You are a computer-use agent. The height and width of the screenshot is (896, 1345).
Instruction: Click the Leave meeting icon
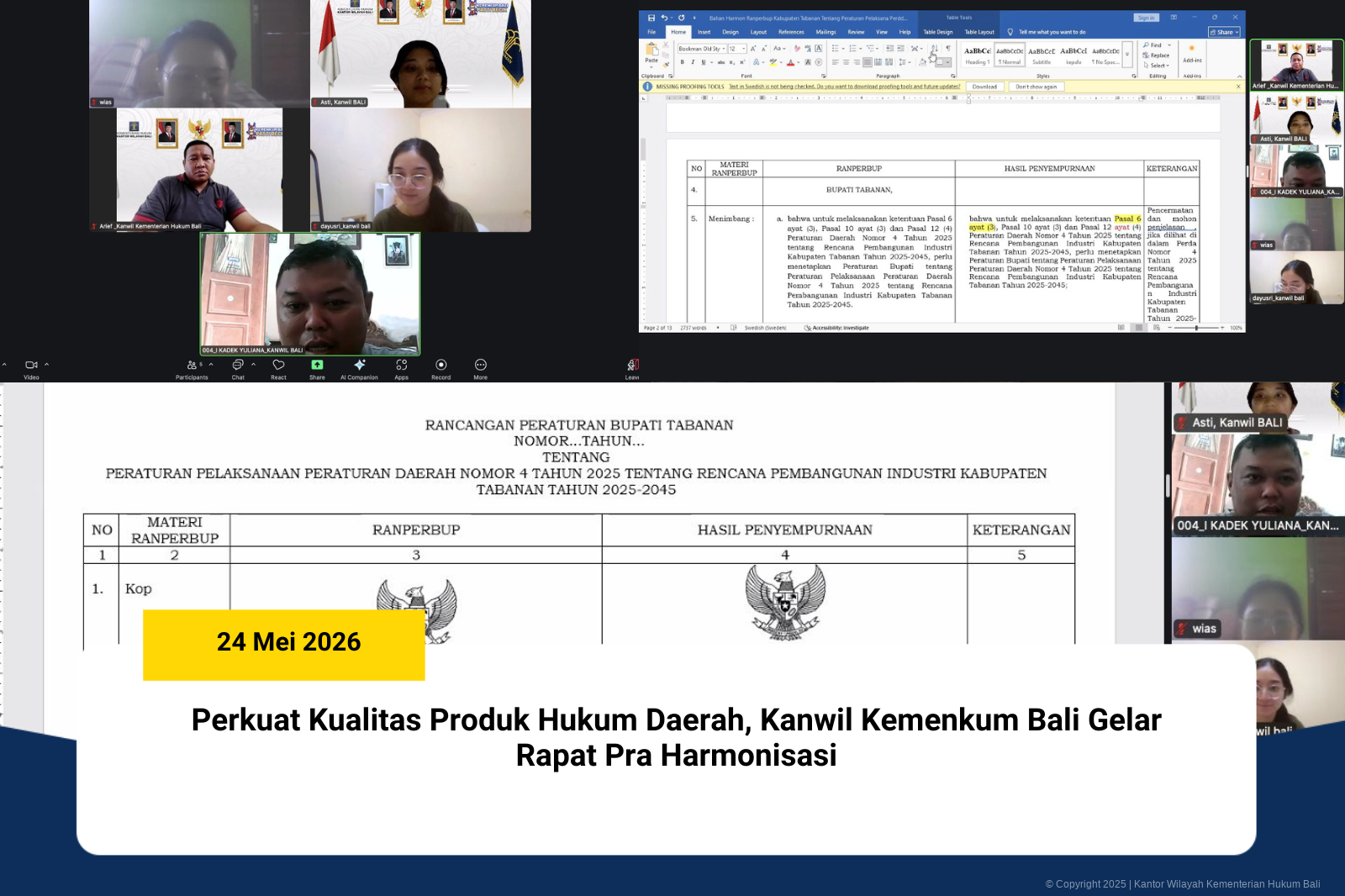(x=633, y=365)
